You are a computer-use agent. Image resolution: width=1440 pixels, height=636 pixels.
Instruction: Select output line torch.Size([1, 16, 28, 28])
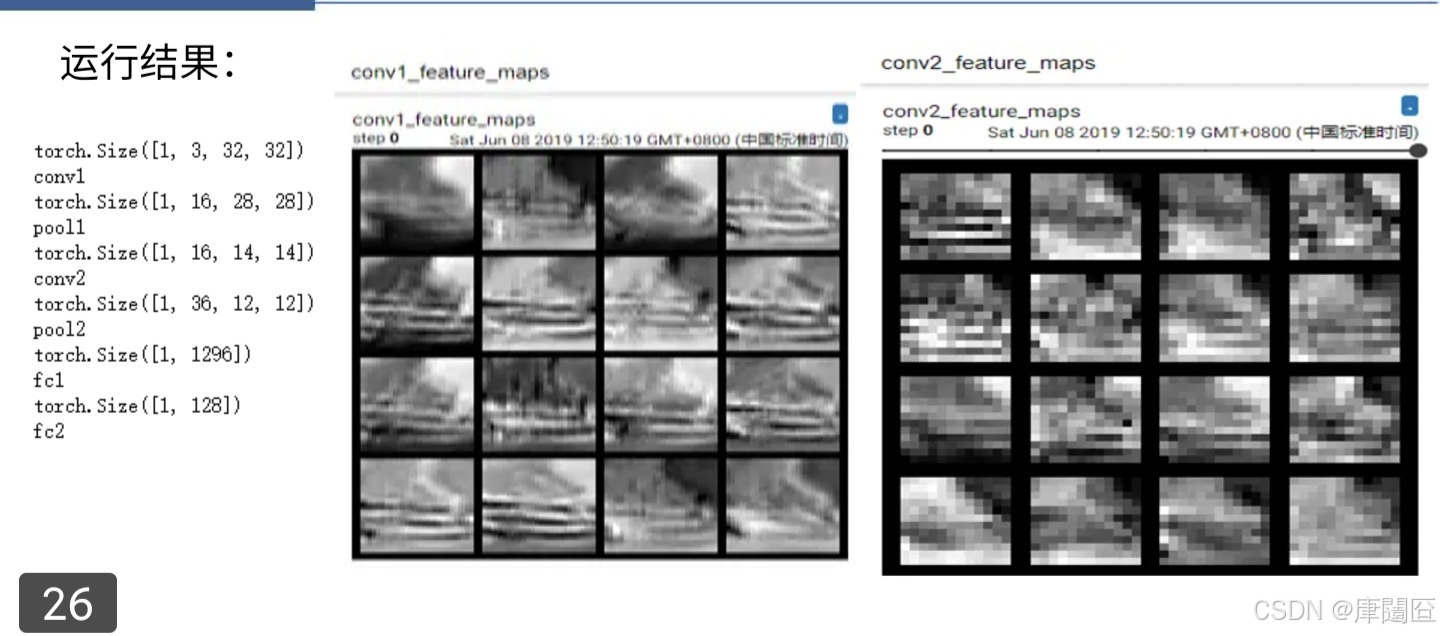tap(174, 202)
